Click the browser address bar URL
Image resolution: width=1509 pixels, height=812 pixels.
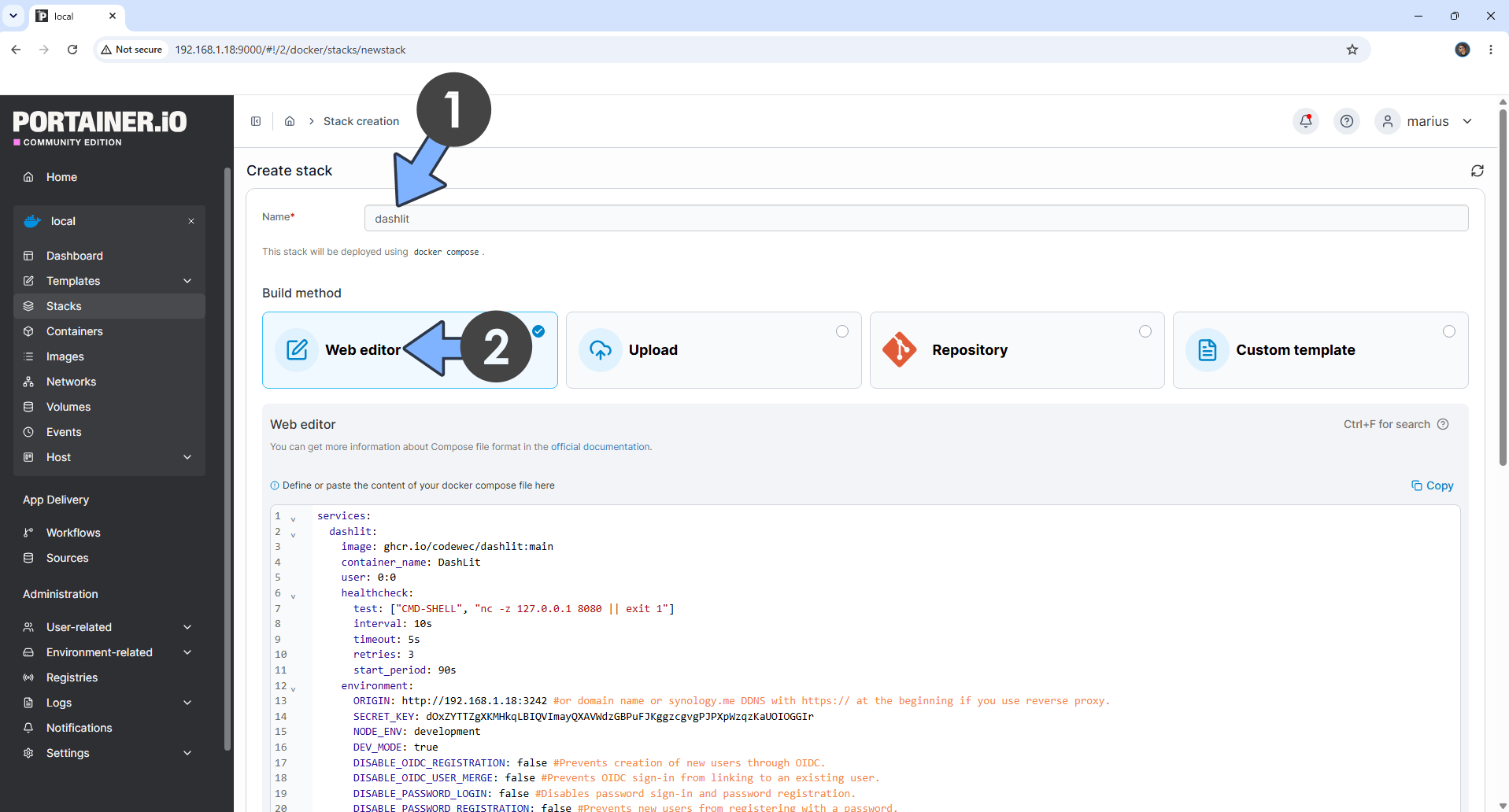[x=290, y=50]
